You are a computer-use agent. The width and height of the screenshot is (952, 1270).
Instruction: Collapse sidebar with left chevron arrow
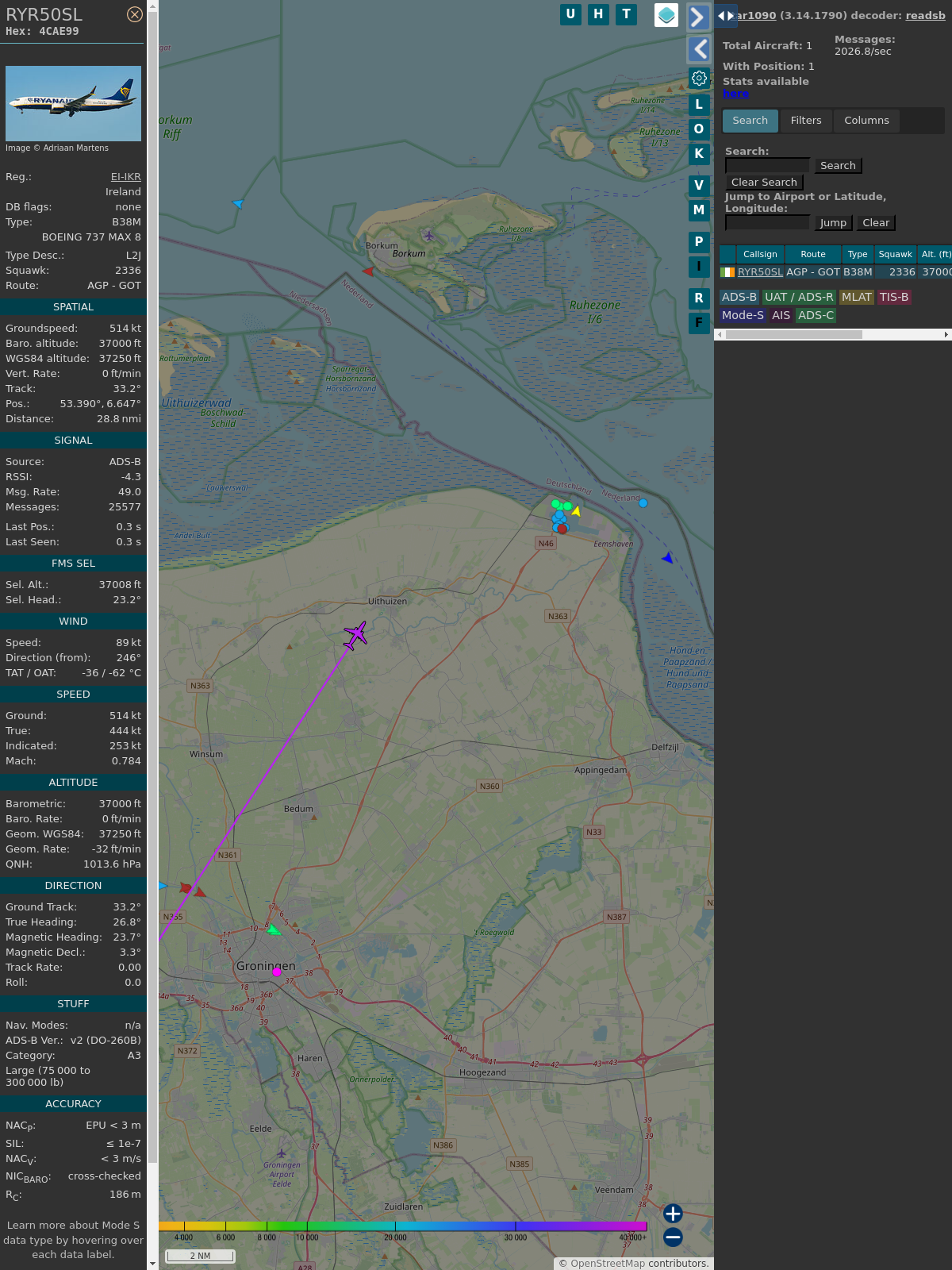click(x=698, y=49)
